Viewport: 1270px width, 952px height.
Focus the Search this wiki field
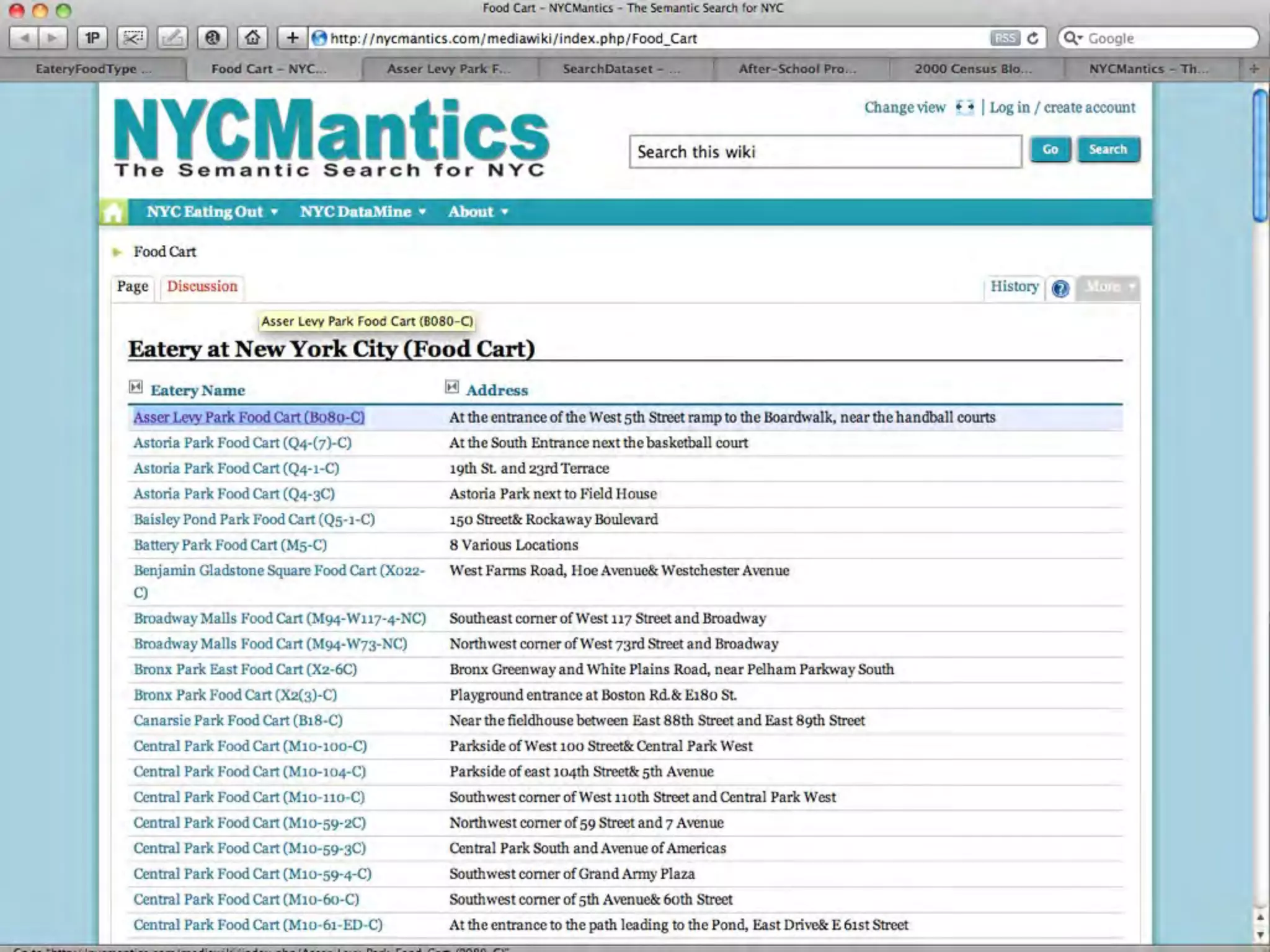click(x=825, y=152)
